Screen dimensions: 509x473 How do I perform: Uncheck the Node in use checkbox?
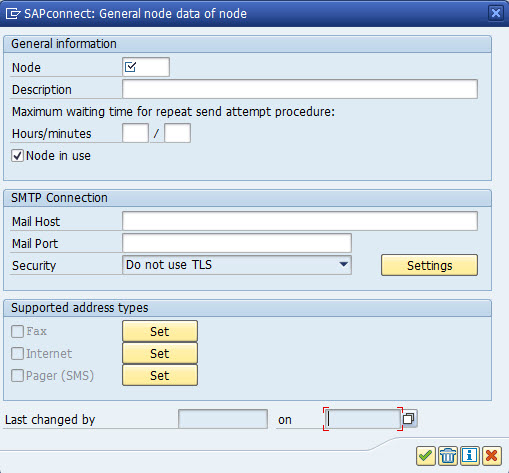coord(17,156)
